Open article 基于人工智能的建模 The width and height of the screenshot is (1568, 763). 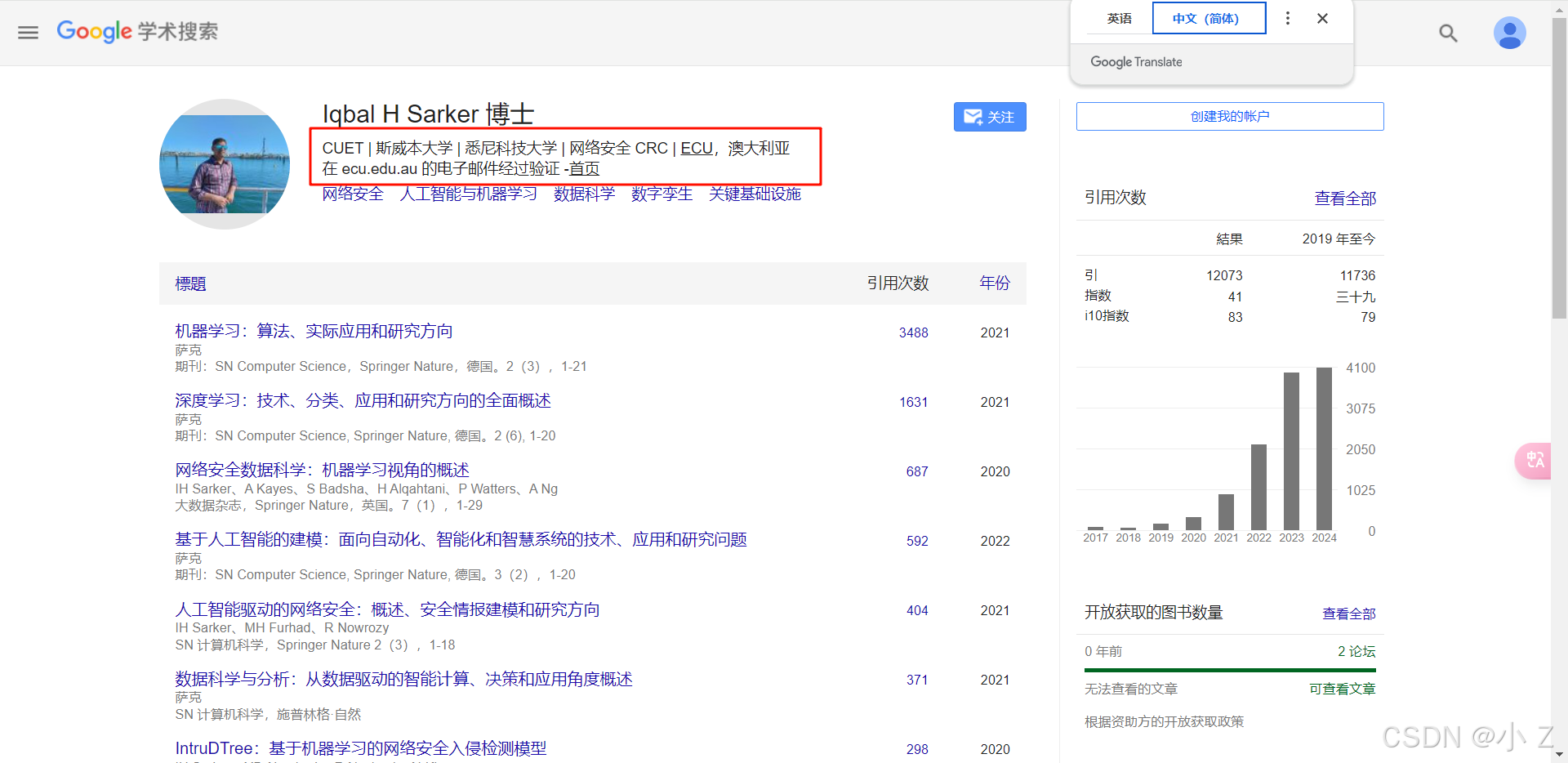[461, 539]
